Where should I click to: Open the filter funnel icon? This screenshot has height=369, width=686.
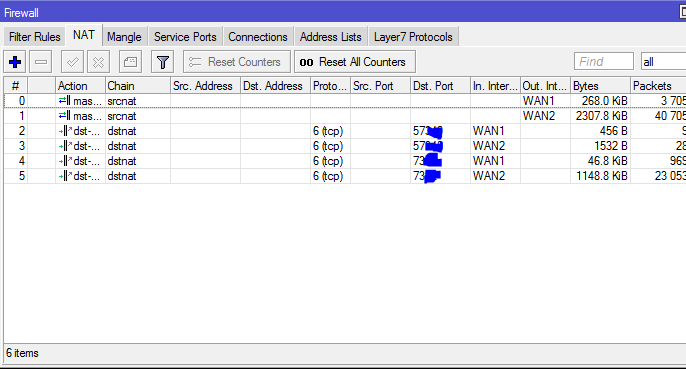click(163, 62)
